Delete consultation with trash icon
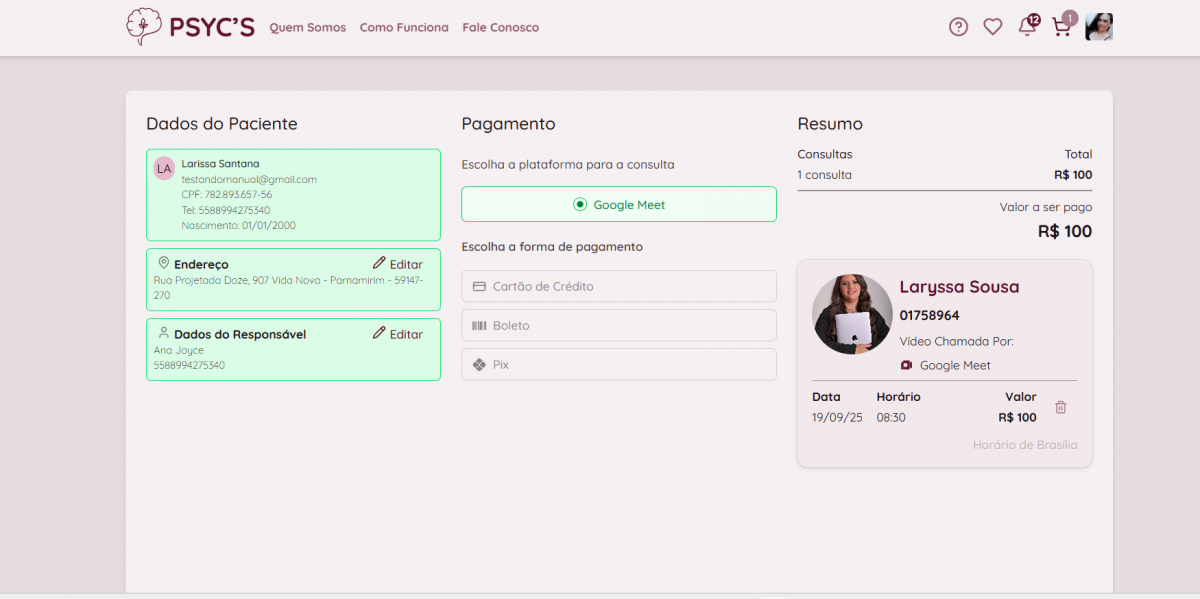 (1061, 407)
